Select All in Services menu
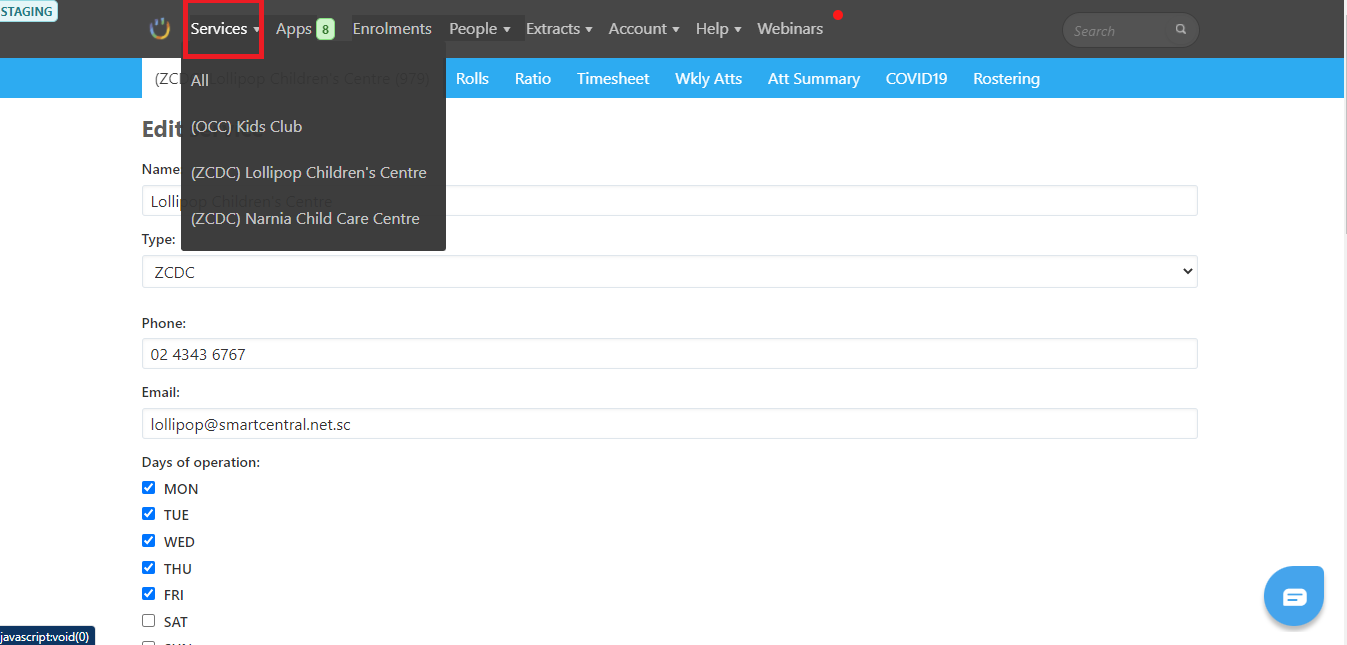This screenshot has height=645, width=1347. (313, 80)
